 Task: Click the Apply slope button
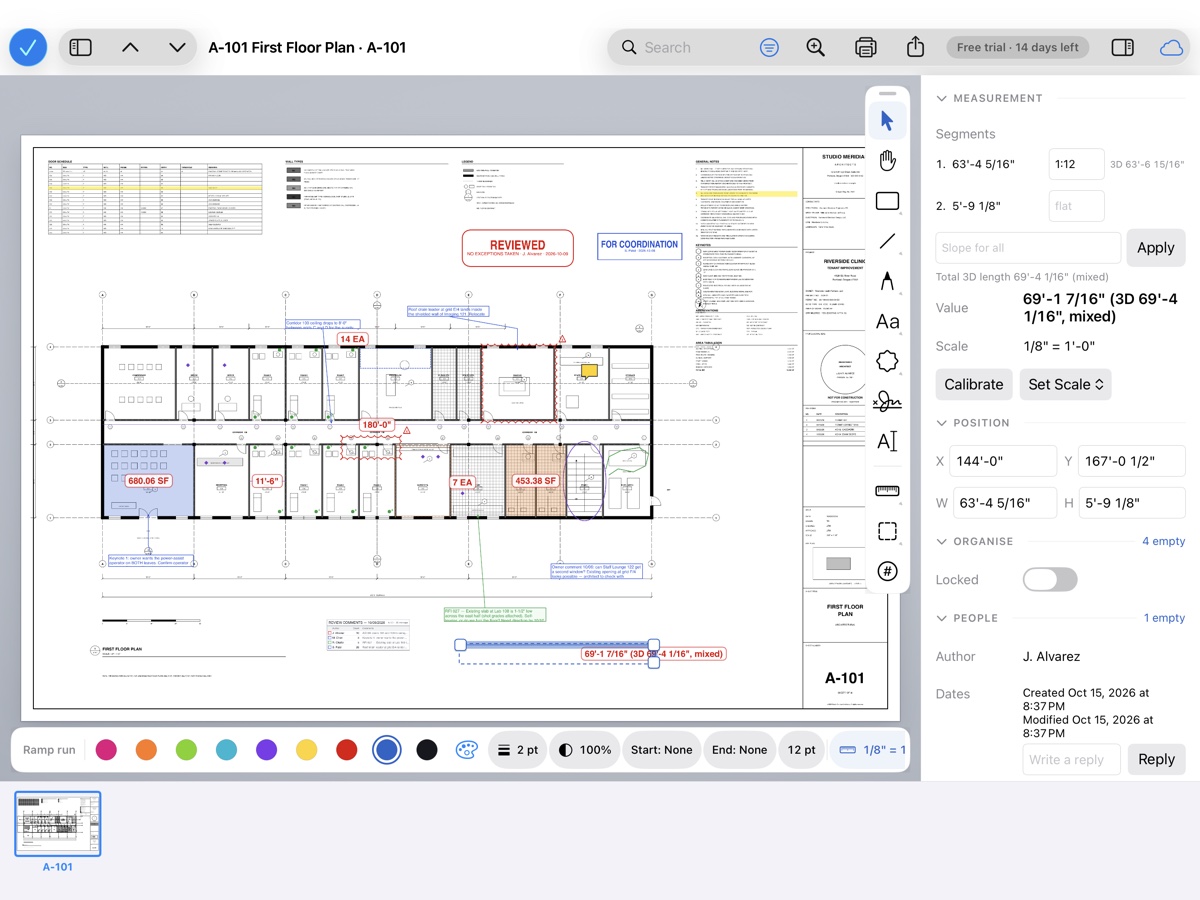click(x=1156, y=248)
